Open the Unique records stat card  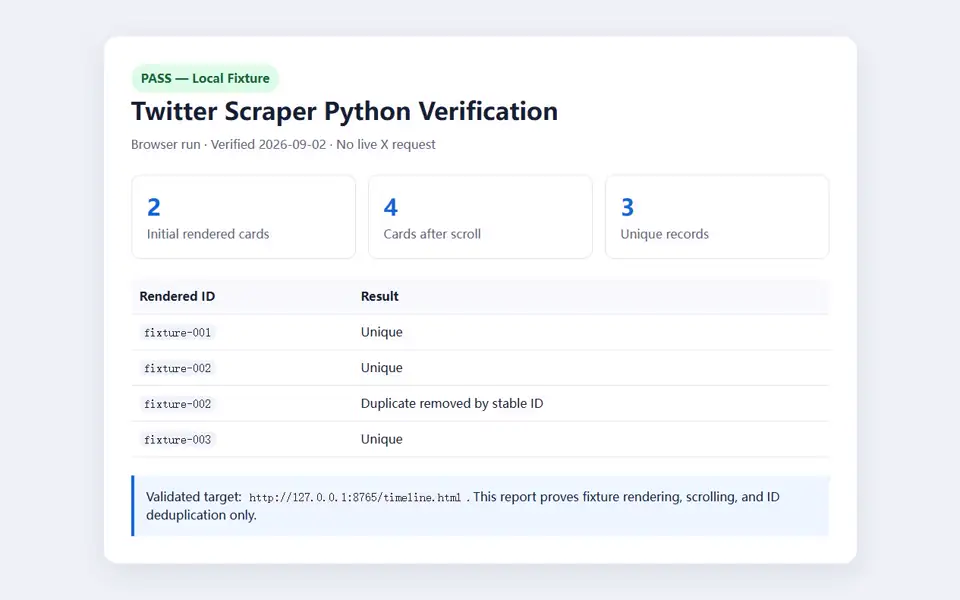pos(717,217)
